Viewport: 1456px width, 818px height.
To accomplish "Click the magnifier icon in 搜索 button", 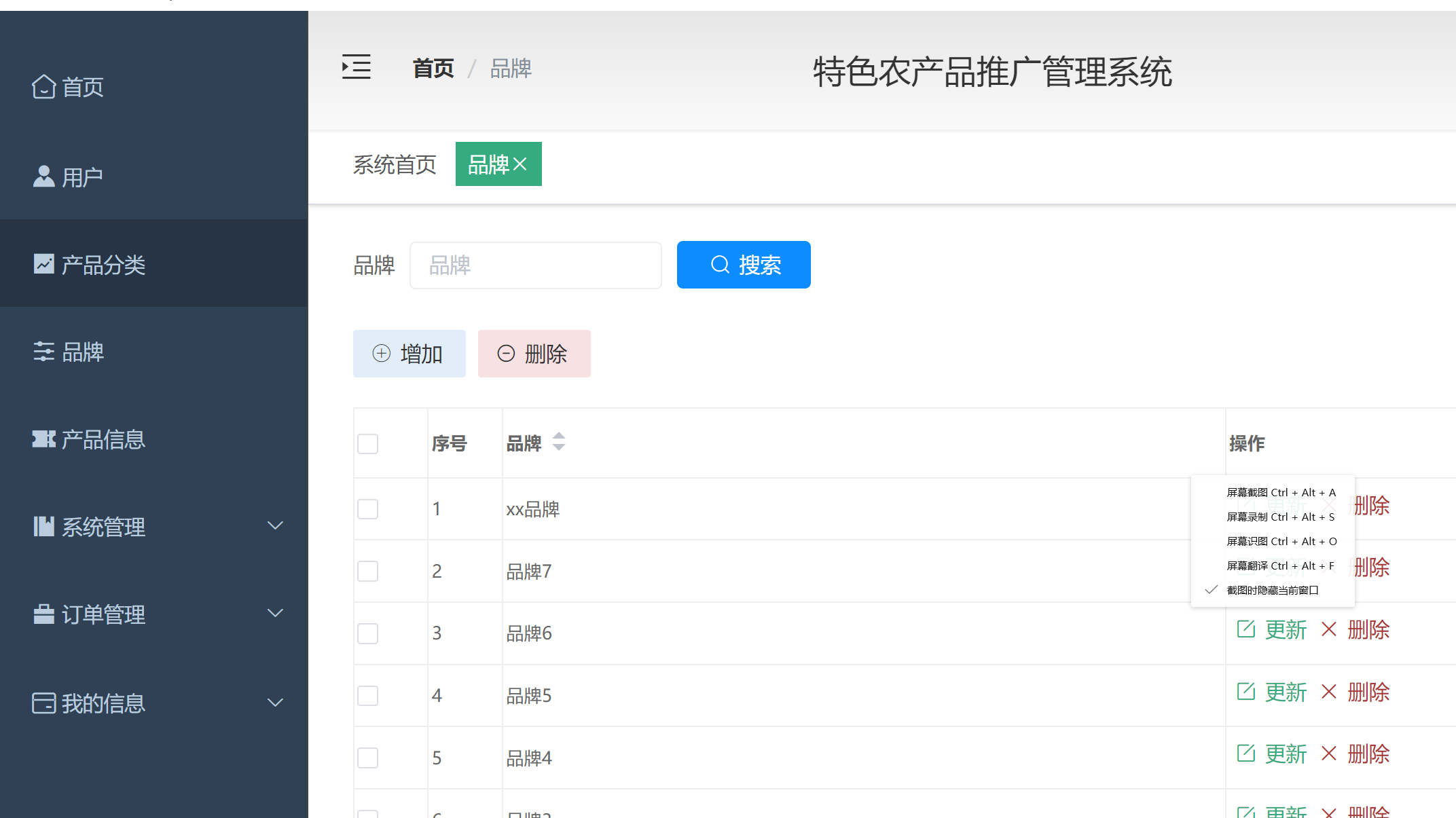I will (720, 265).
